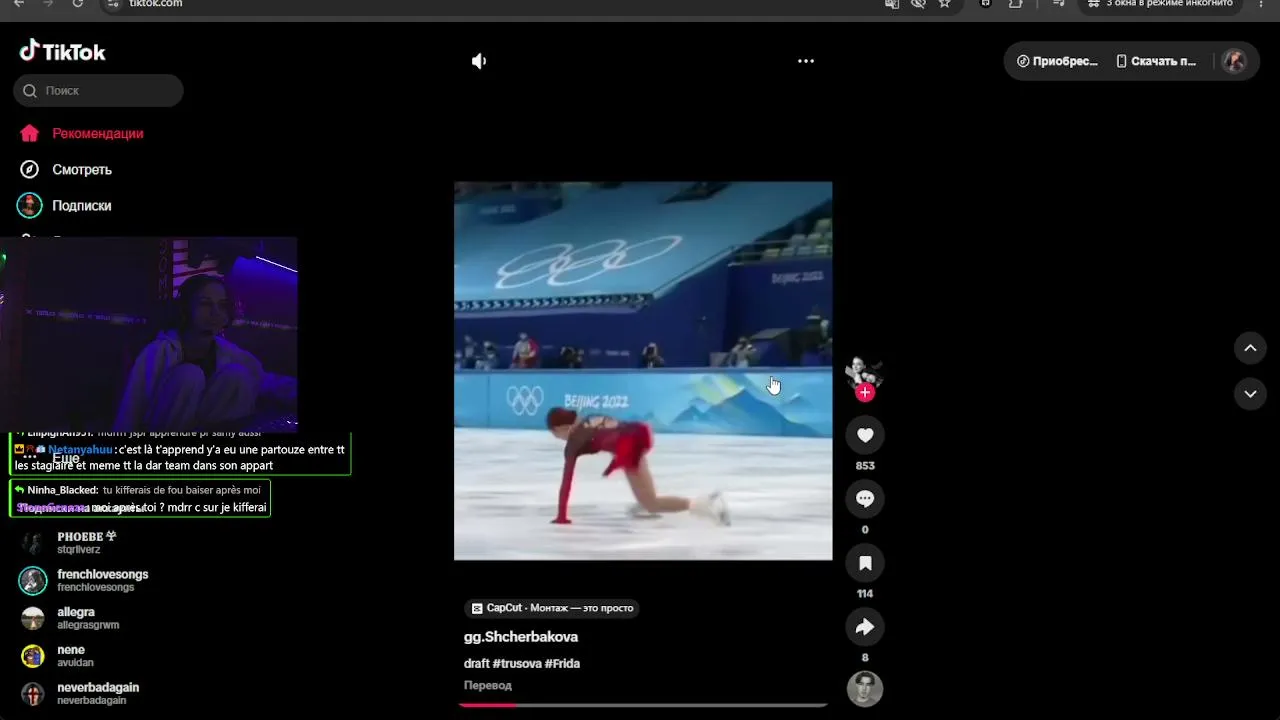Image resolution: width=1280 pixels, height=720 pixels.
Task: Click the Скачать п... download app button
Action: point(1156,61)
